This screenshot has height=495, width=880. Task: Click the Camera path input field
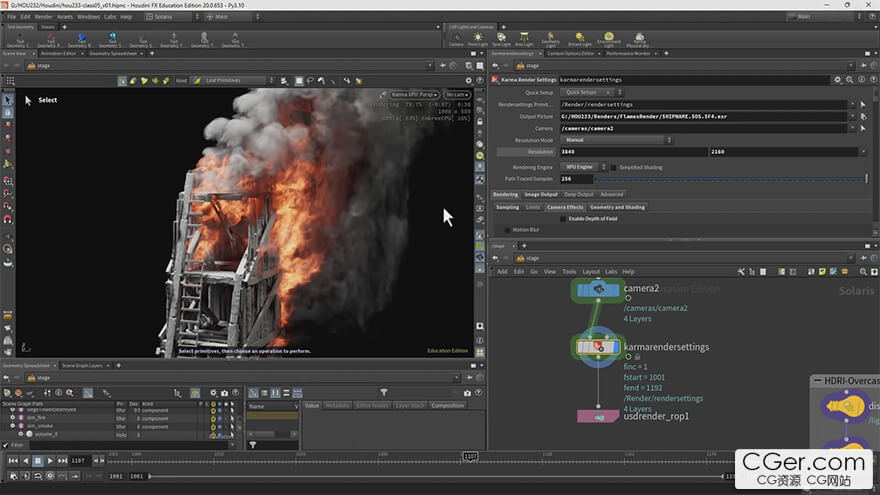pyautogui.click(x=704, y=129)
